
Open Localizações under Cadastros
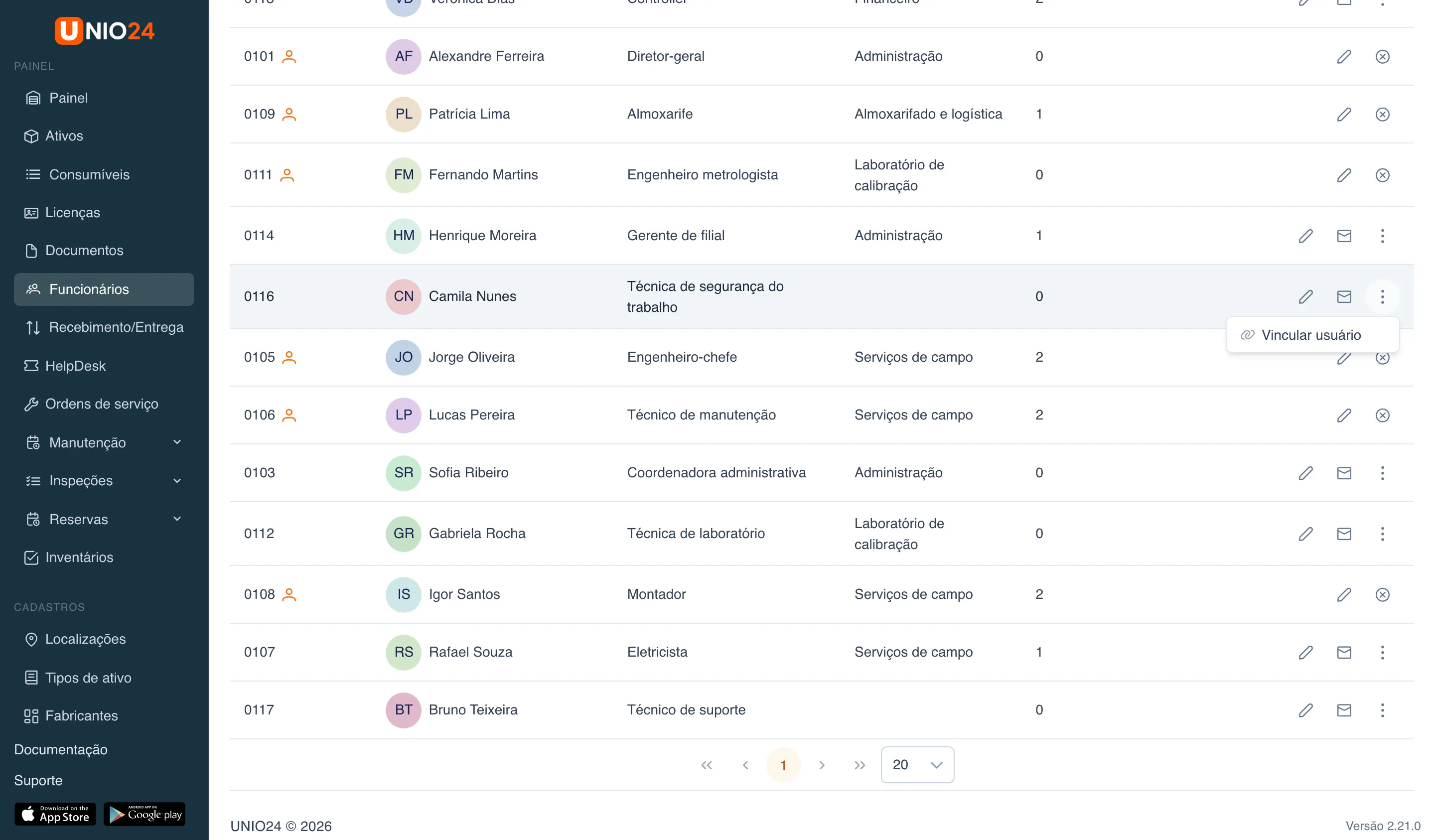point(104,639)
